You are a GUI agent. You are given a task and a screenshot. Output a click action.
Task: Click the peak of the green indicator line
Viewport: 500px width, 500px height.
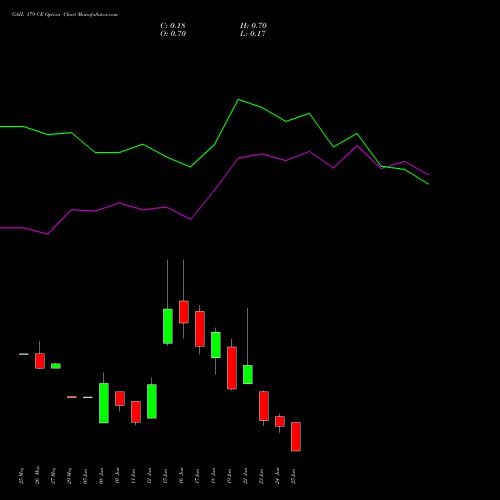pyautogui.click(x=238, y=99)
